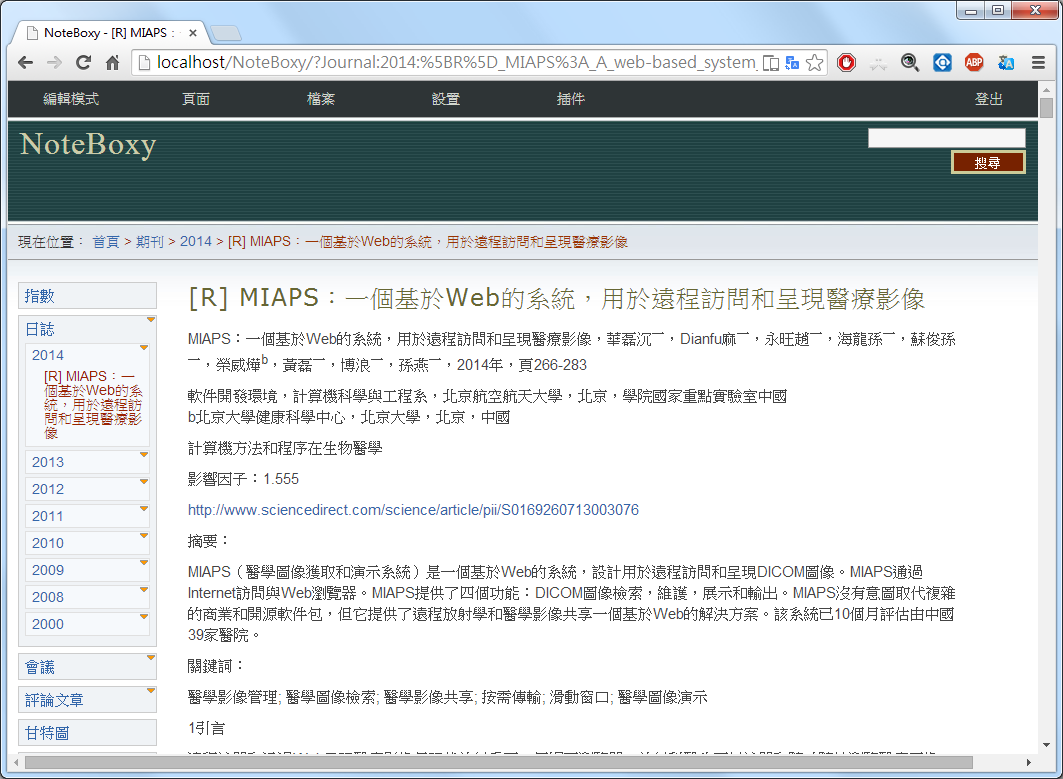Click the mobile device view icon in address bar

(770, 62)
